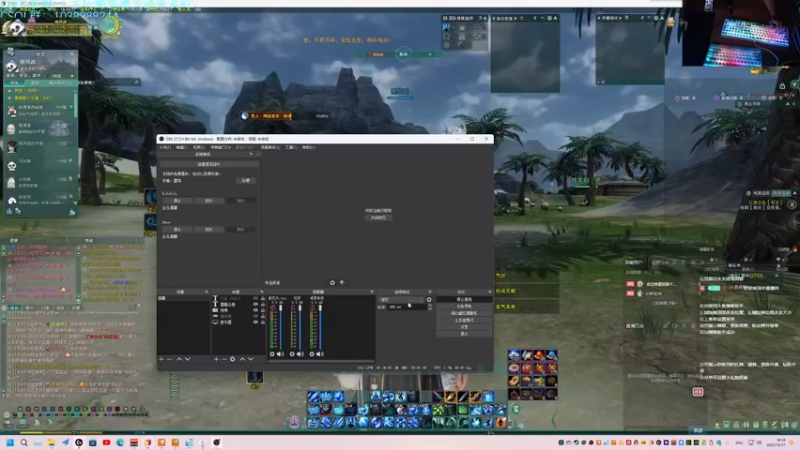The height and width of the screenshot is (450, 800).
Task: Pop out the scene transitions dock via header icon
Action: click(x=430, y=292)
